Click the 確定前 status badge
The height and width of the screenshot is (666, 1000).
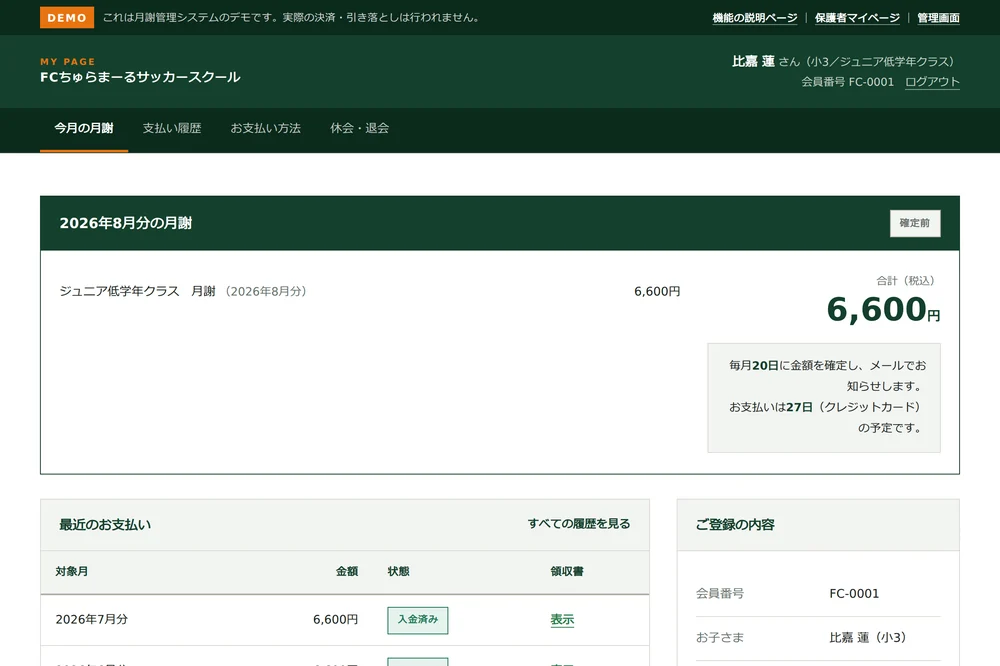click(x=915, y=223)
